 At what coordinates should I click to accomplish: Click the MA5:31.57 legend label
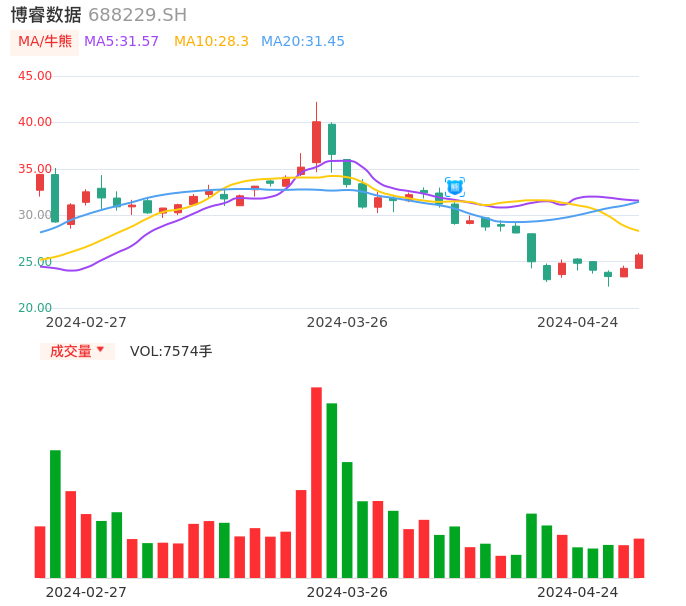pyautogui.click(x=121, y=42)
